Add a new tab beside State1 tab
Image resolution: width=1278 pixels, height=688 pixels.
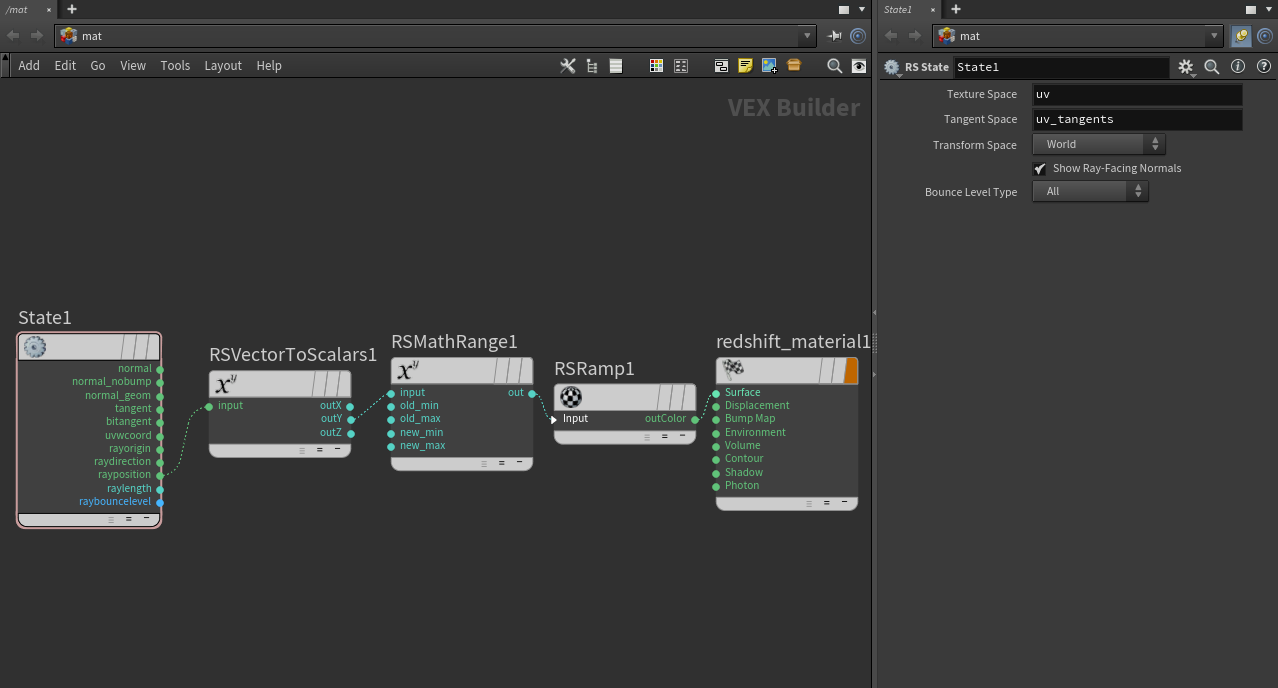click(956, 9)
